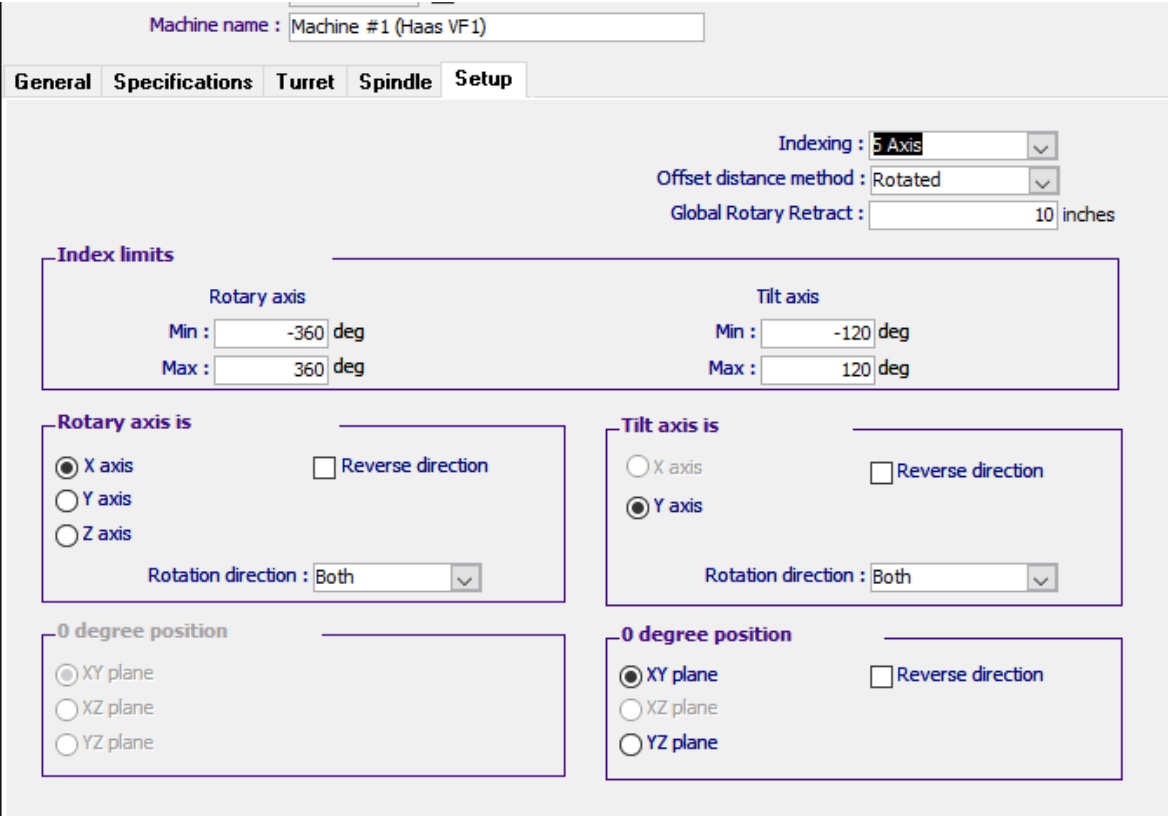
Task: Open the Specifications tab
Action: [x=183, y=83]
